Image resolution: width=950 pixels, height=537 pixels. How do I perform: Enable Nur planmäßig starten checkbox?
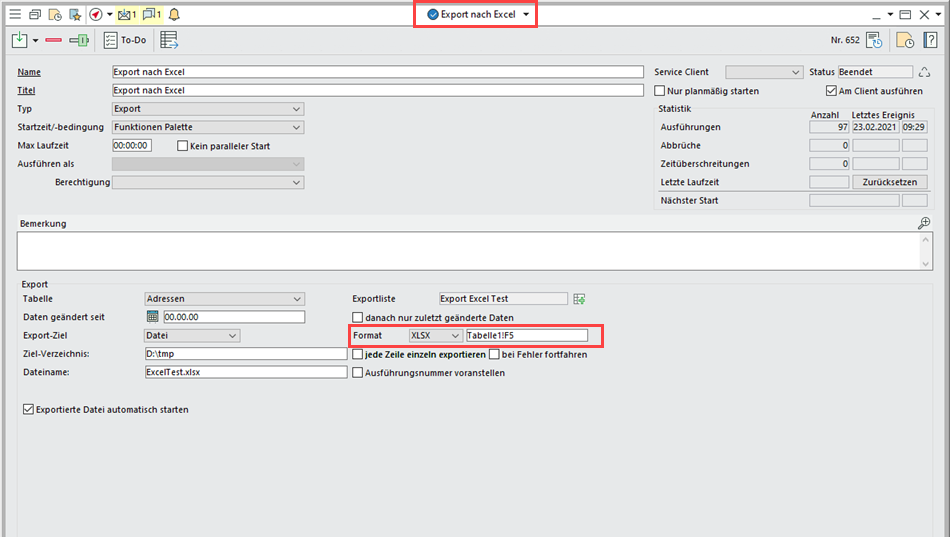point(660,91)
